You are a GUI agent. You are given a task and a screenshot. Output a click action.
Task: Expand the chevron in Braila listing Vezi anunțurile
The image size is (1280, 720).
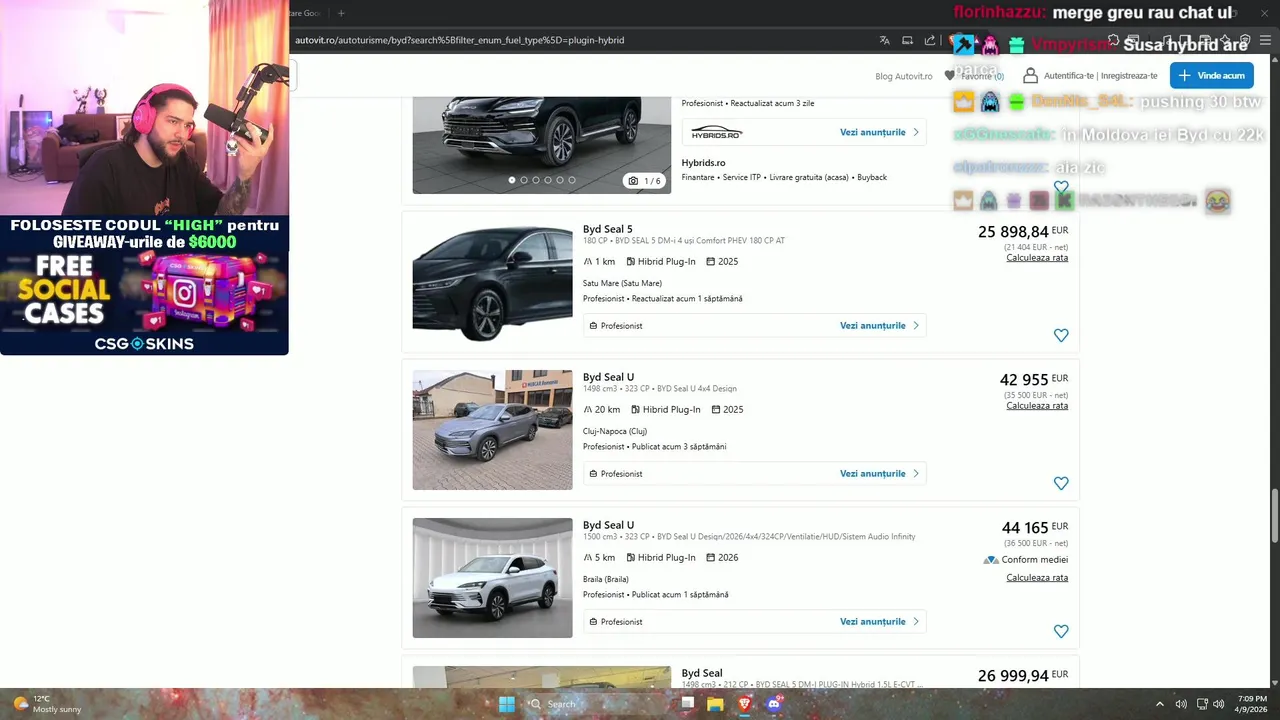click(x=915, y=622)
